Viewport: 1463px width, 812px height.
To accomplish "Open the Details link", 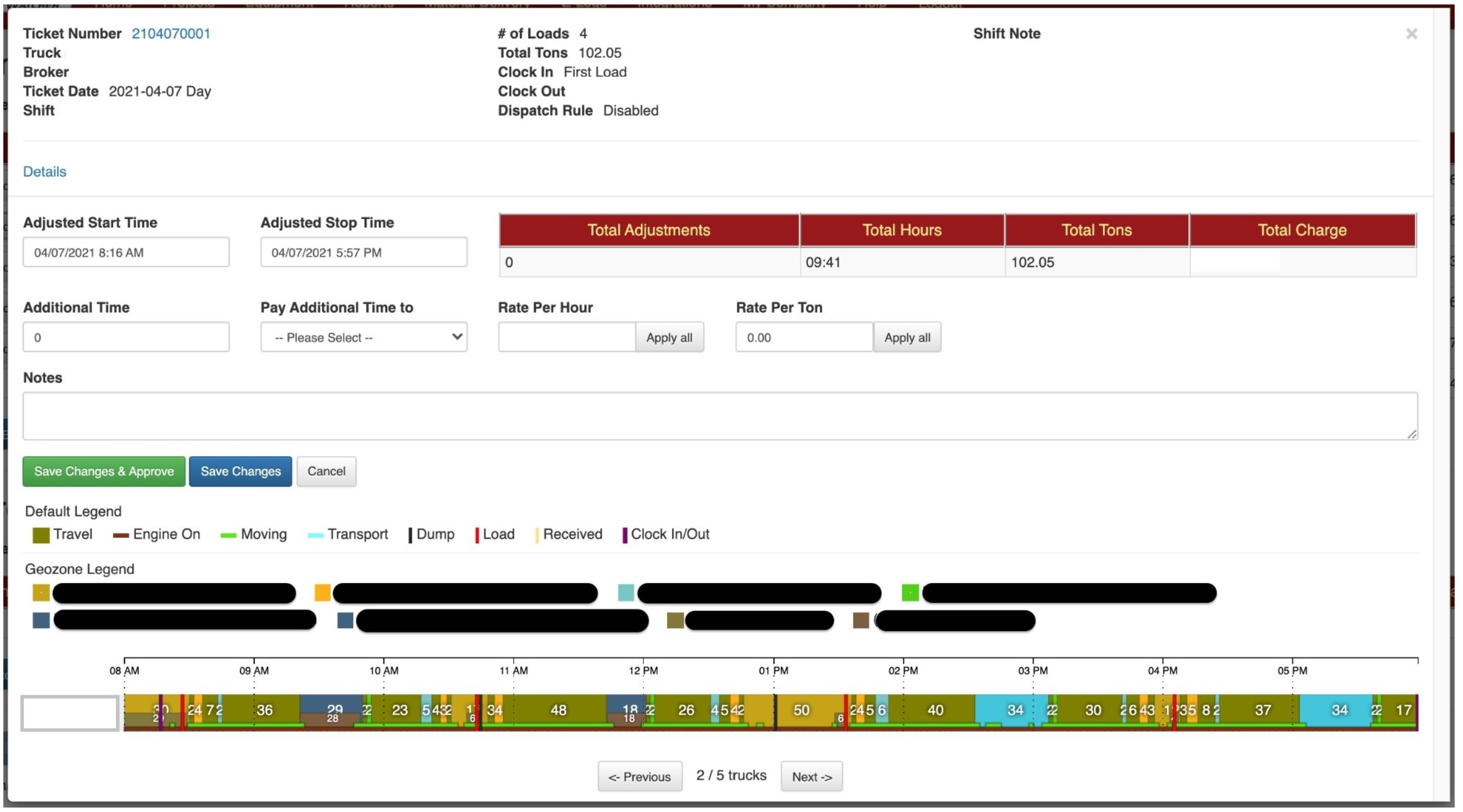I will (45, 171).
